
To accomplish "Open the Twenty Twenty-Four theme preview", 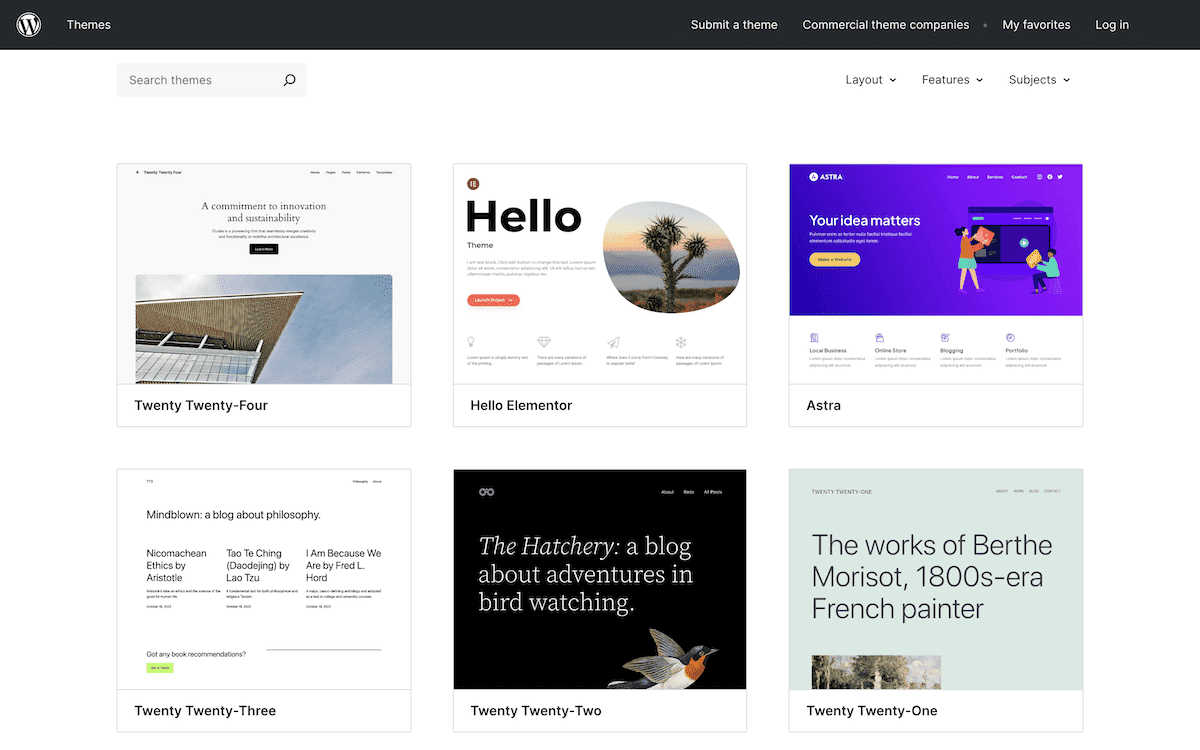I will click(263, 275).
